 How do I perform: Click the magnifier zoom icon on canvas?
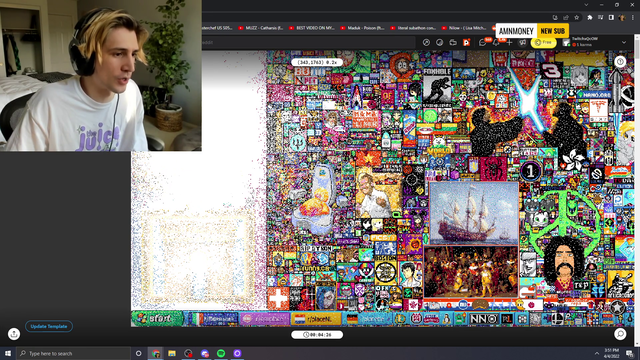click(620, 334)
